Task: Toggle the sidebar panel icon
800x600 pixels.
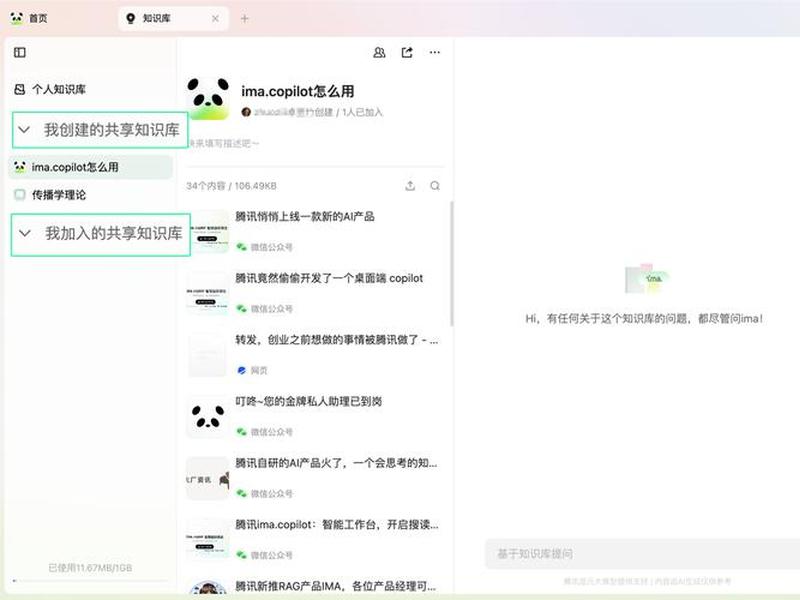Action: point(19,52)
